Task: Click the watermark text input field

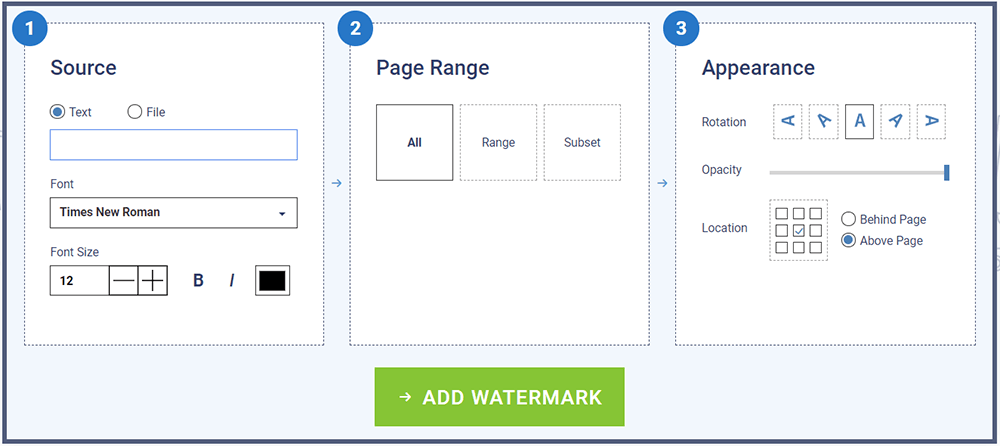Action: click(x=173, y=145)
